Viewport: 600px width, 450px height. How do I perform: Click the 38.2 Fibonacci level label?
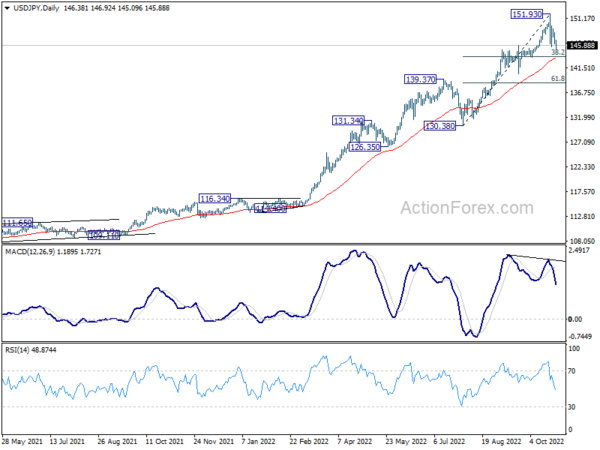557,51
